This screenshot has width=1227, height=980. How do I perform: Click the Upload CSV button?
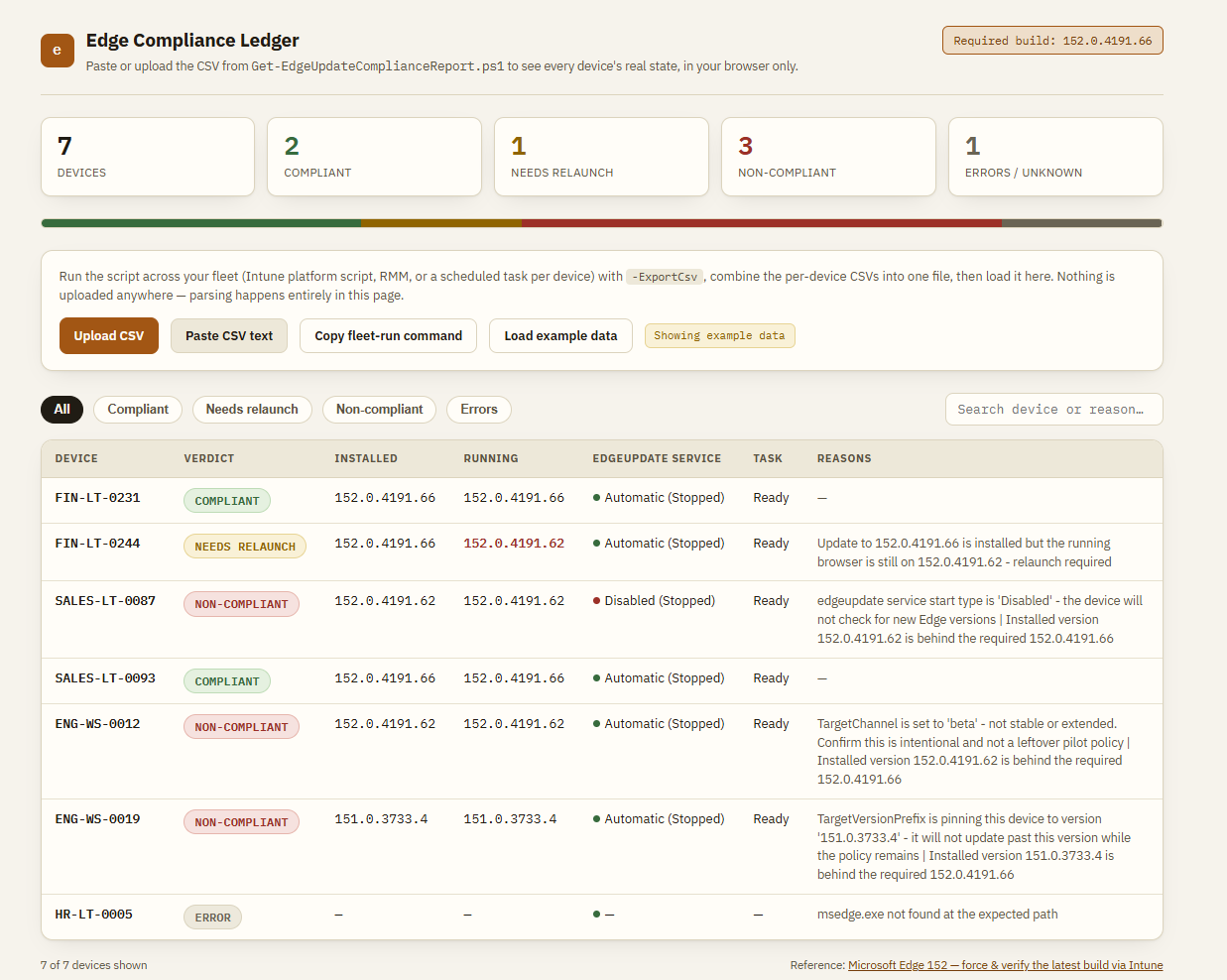tap(109, 336)
